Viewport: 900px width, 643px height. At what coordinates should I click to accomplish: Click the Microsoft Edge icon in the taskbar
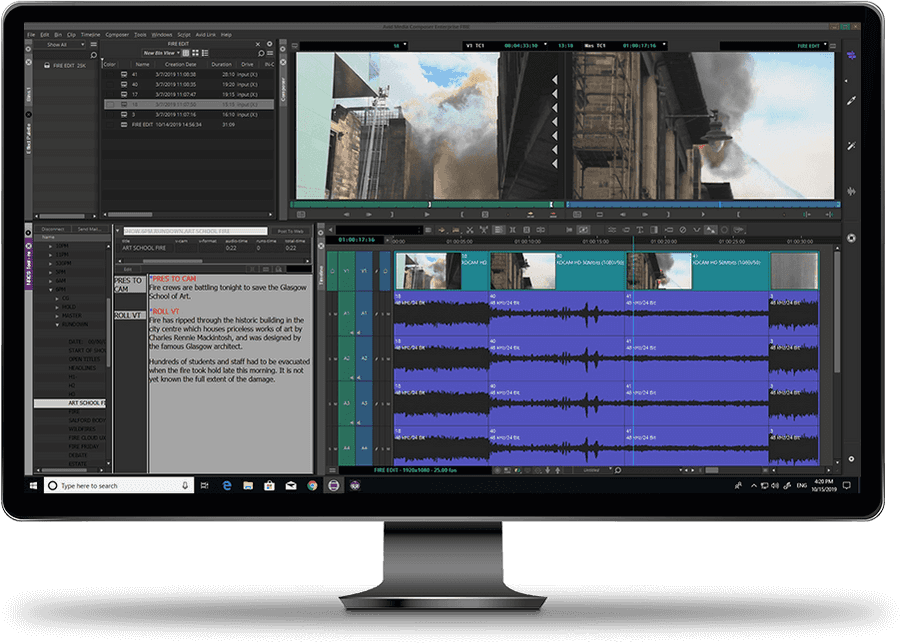pyautogui.click(x=228, y=485)
